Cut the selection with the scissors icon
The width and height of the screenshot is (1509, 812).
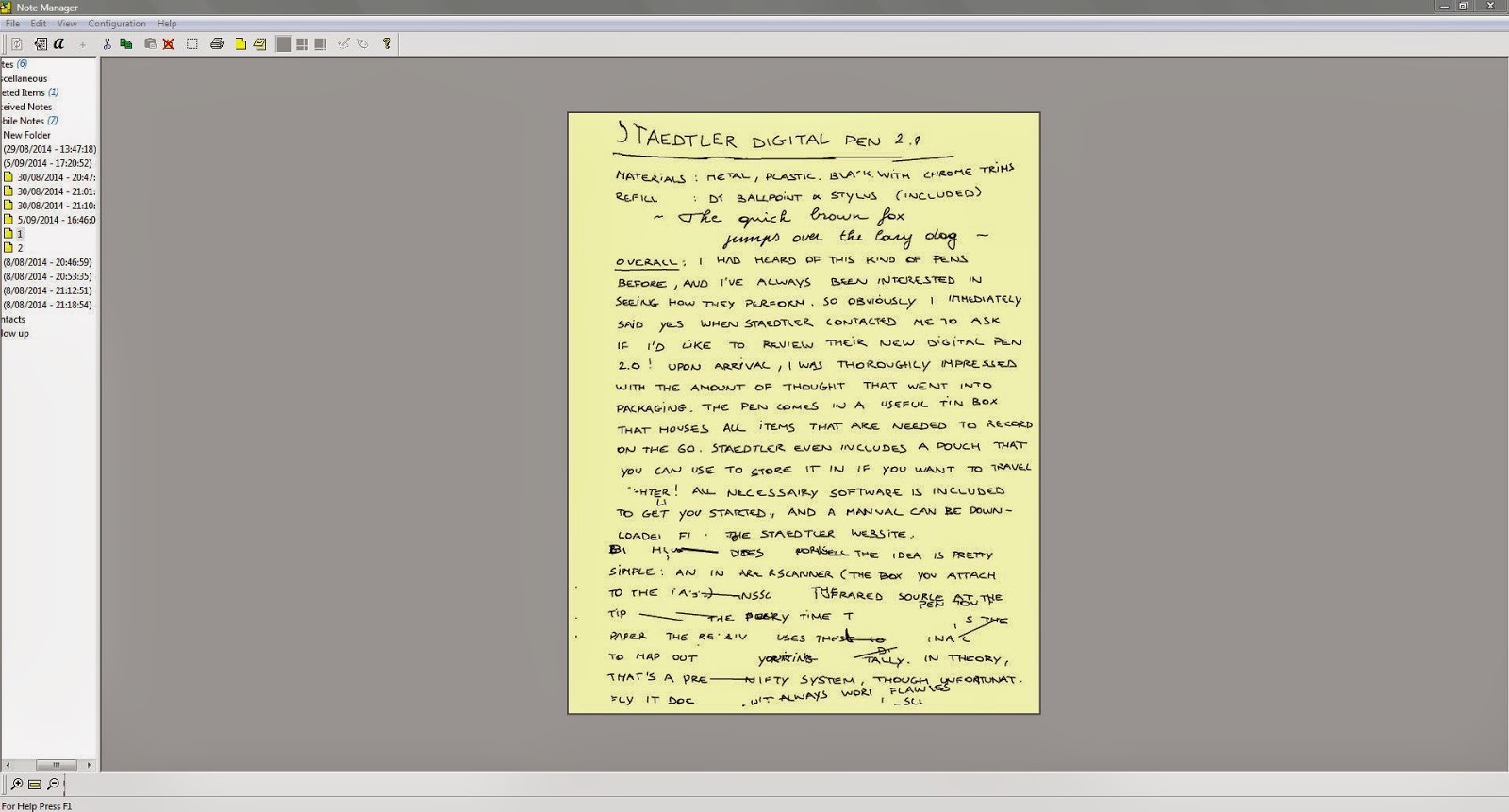click(x=108, y=43)
